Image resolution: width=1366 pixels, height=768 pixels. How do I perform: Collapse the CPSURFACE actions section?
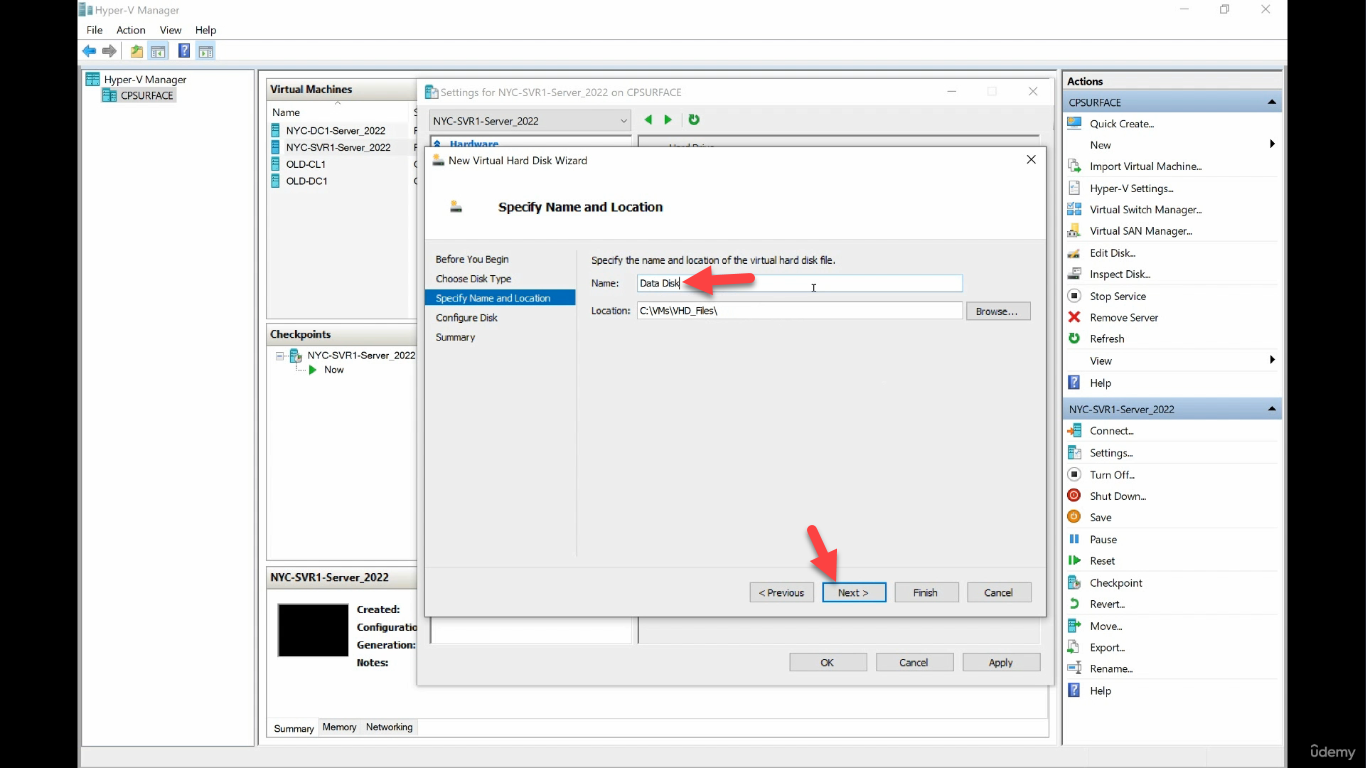(1272, 102)
